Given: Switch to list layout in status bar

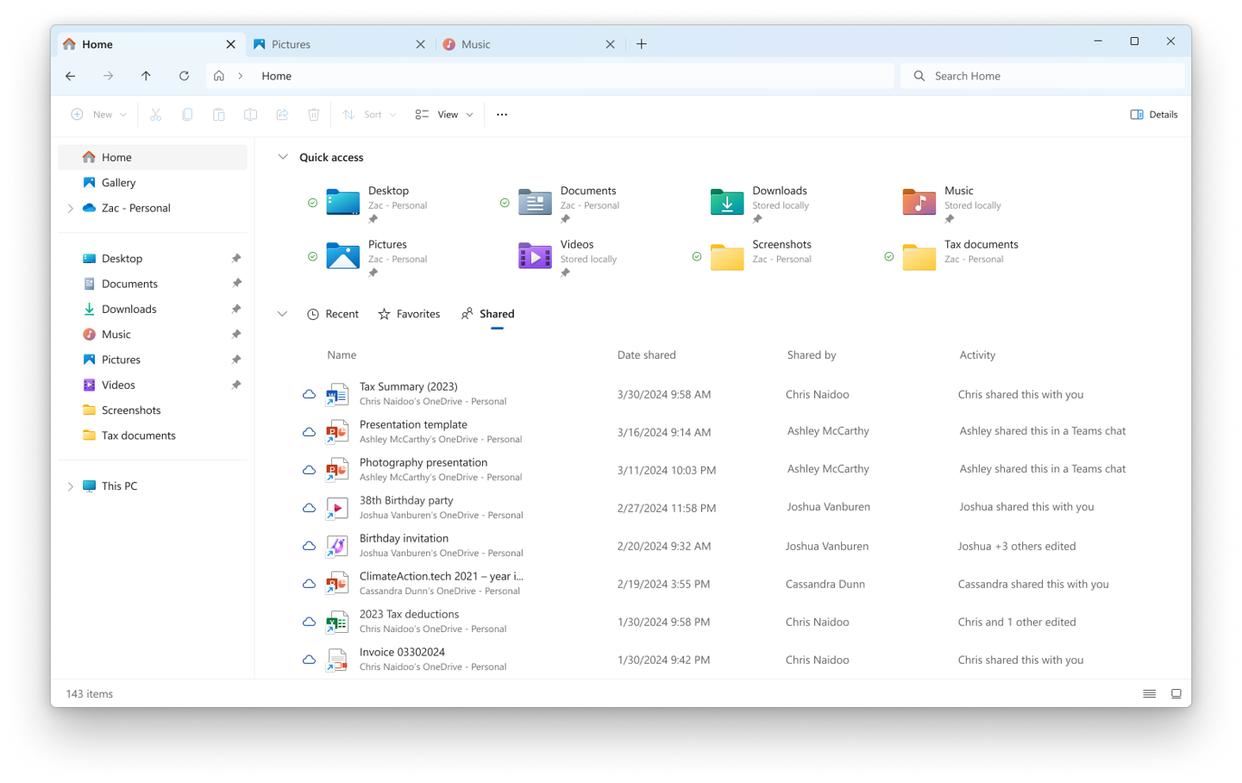Looking at the screenshot, I should click(x=1149, y=694).
